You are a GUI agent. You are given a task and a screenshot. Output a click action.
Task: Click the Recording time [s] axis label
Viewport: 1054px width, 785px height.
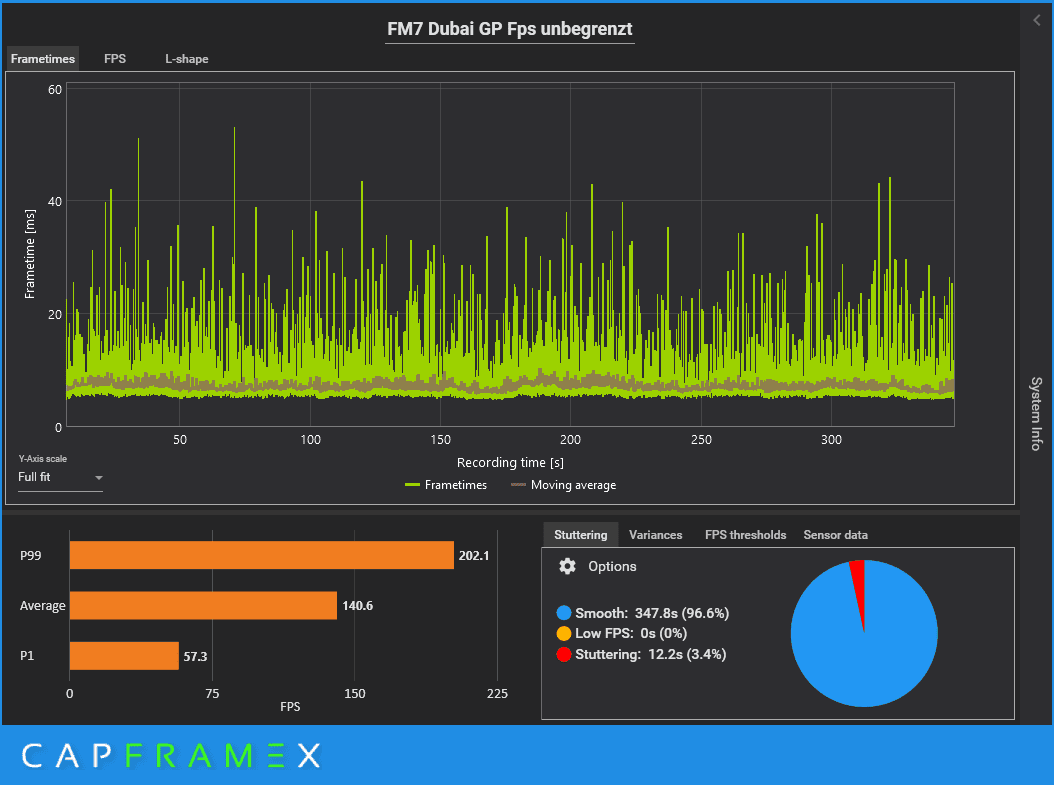[510, 462]
